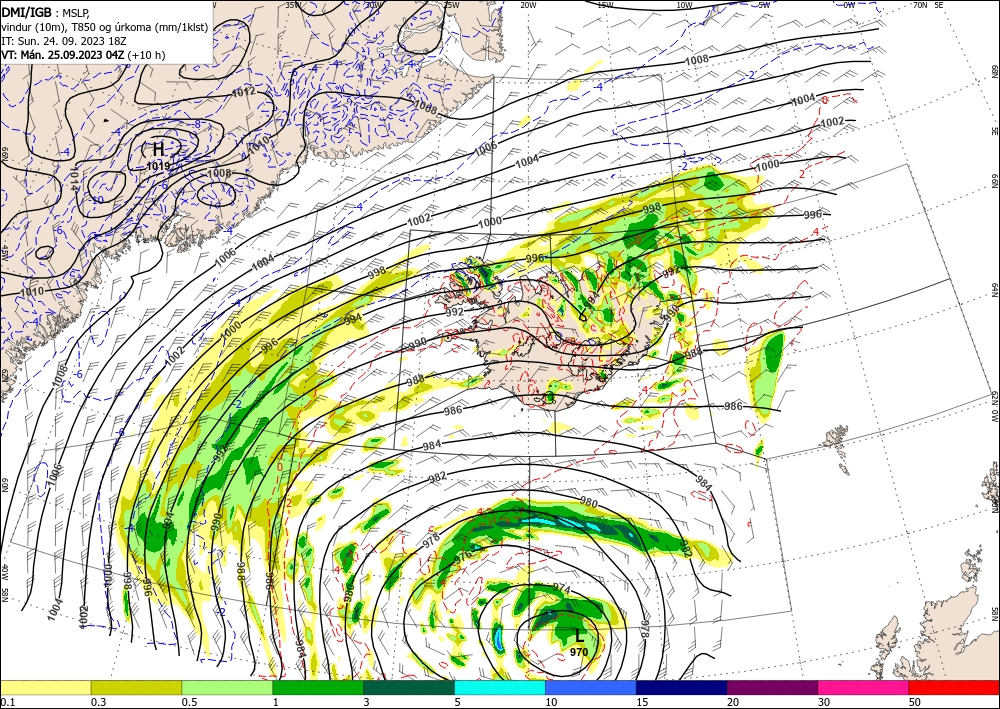The image size is (1000, 709).
Task: Click the '10W' longitude label
Action: coord(684,5)
